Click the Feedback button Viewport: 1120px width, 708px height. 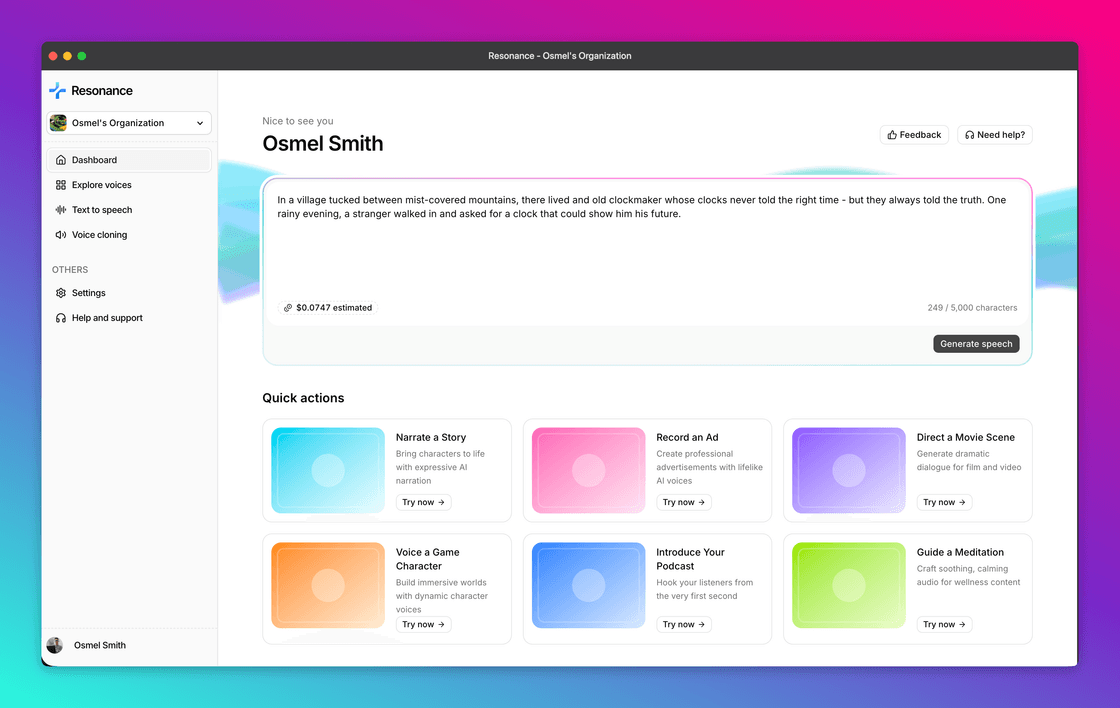914,135
